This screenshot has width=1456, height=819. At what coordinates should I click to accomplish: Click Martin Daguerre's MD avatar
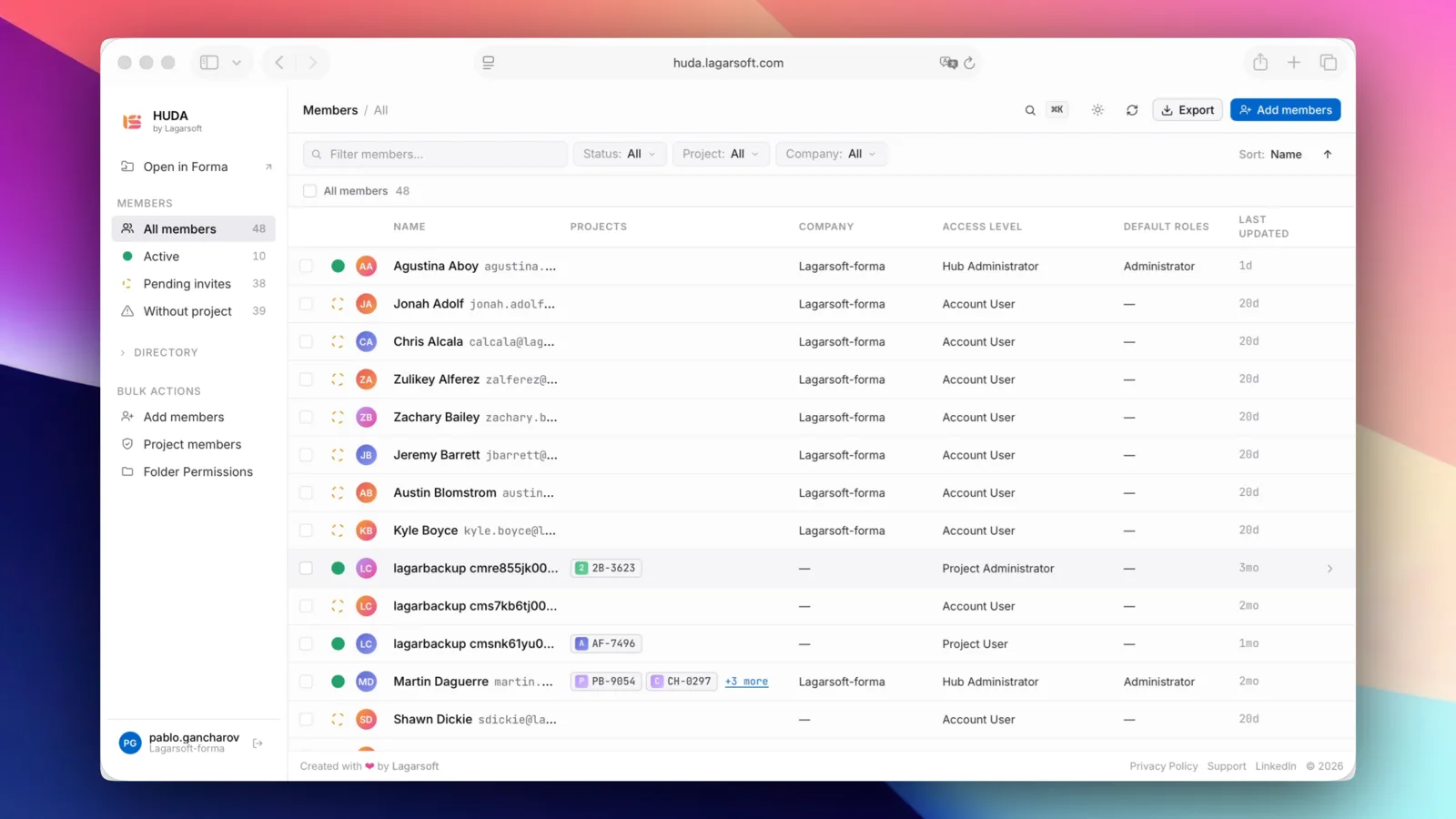[x=366, y=682]
